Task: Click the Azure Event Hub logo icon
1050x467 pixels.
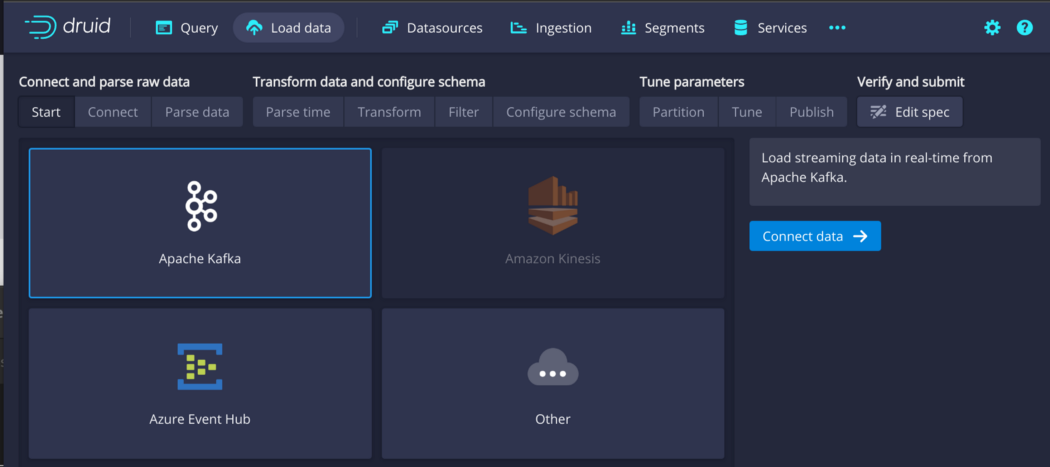Action: click(x=200, y=366)
